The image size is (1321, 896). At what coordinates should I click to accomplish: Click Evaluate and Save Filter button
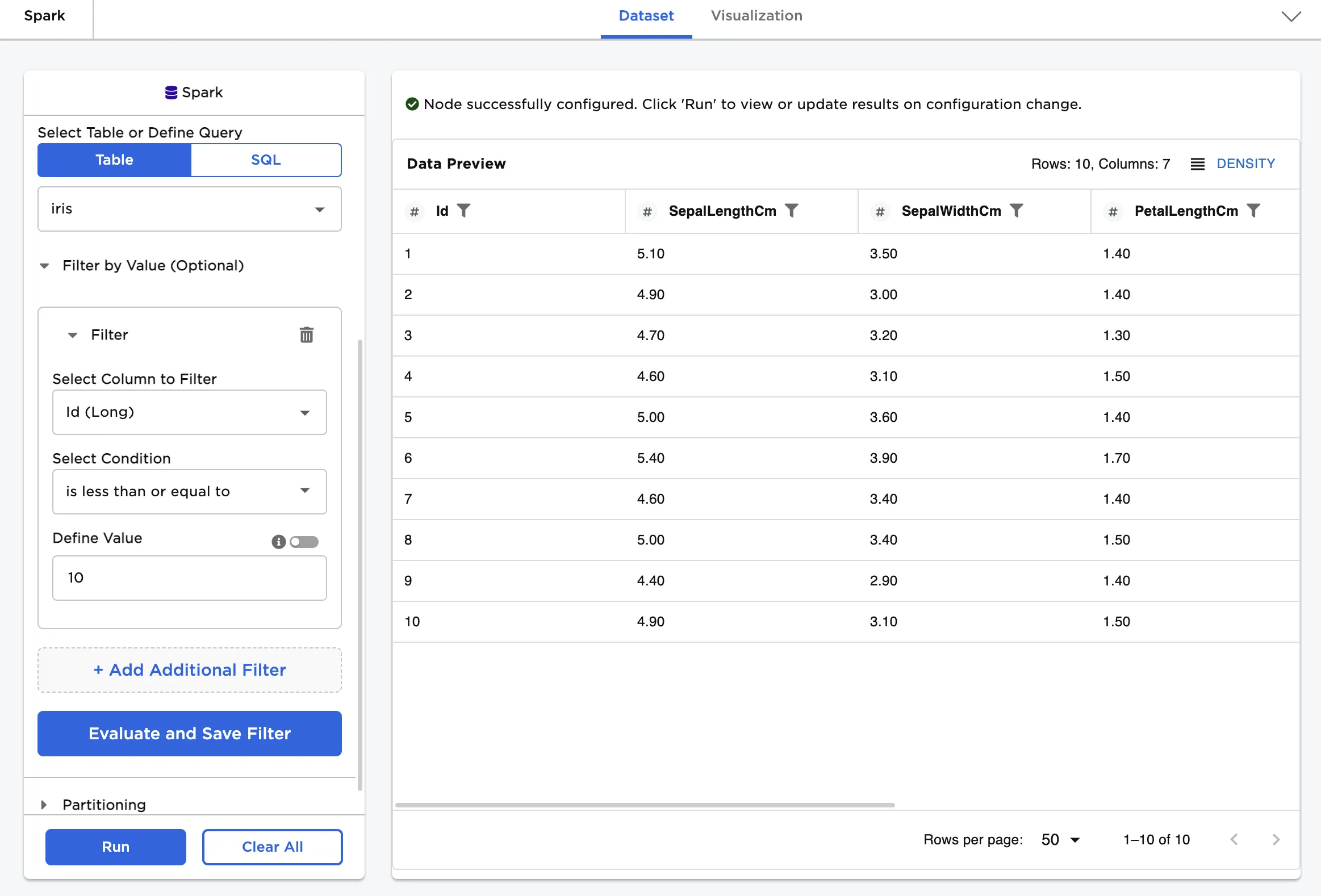tap(189, 733)
